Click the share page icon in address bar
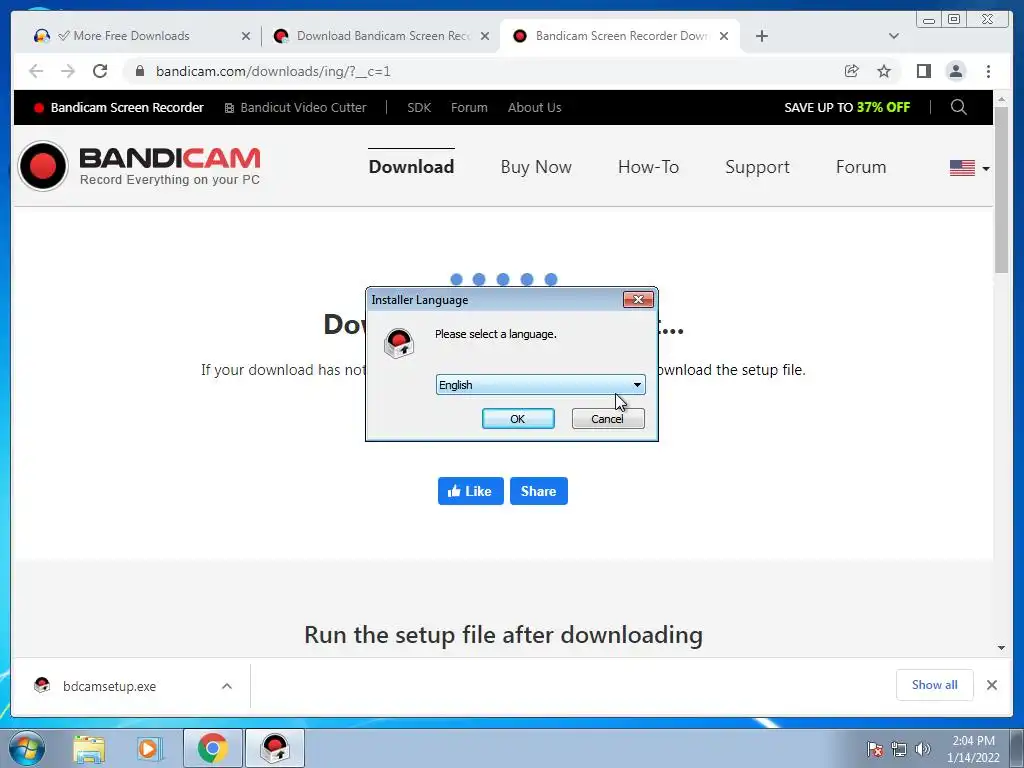This screenshot has width=1024, height=768. click(x=852, y=71)
